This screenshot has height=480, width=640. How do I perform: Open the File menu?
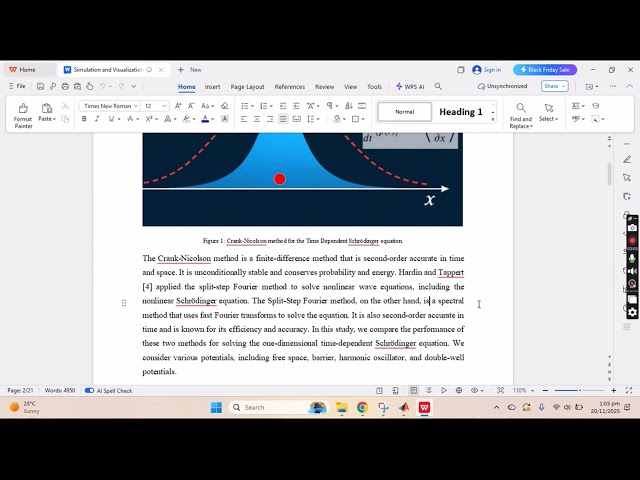tap(17, 86)
